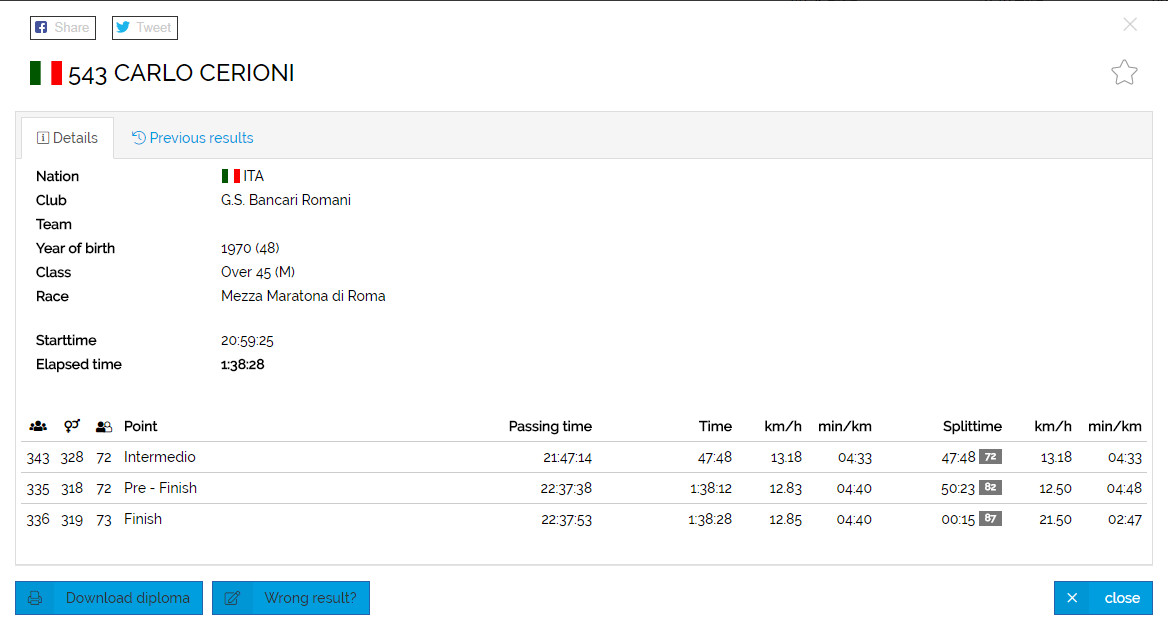Tweet this result
The height and width of the screenshot is (635, 1168).
(x=144, y=28)
